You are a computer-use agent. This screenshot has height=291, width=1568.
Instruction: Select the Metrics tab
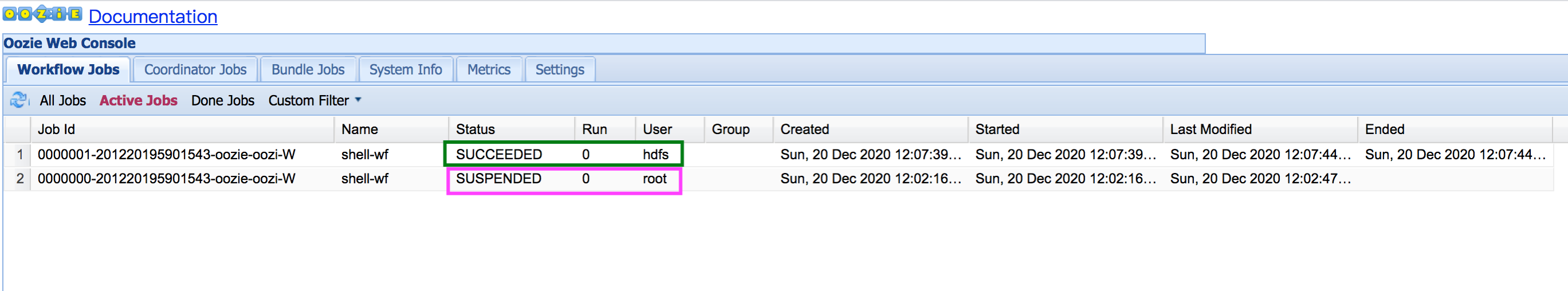tap(488, 70)
